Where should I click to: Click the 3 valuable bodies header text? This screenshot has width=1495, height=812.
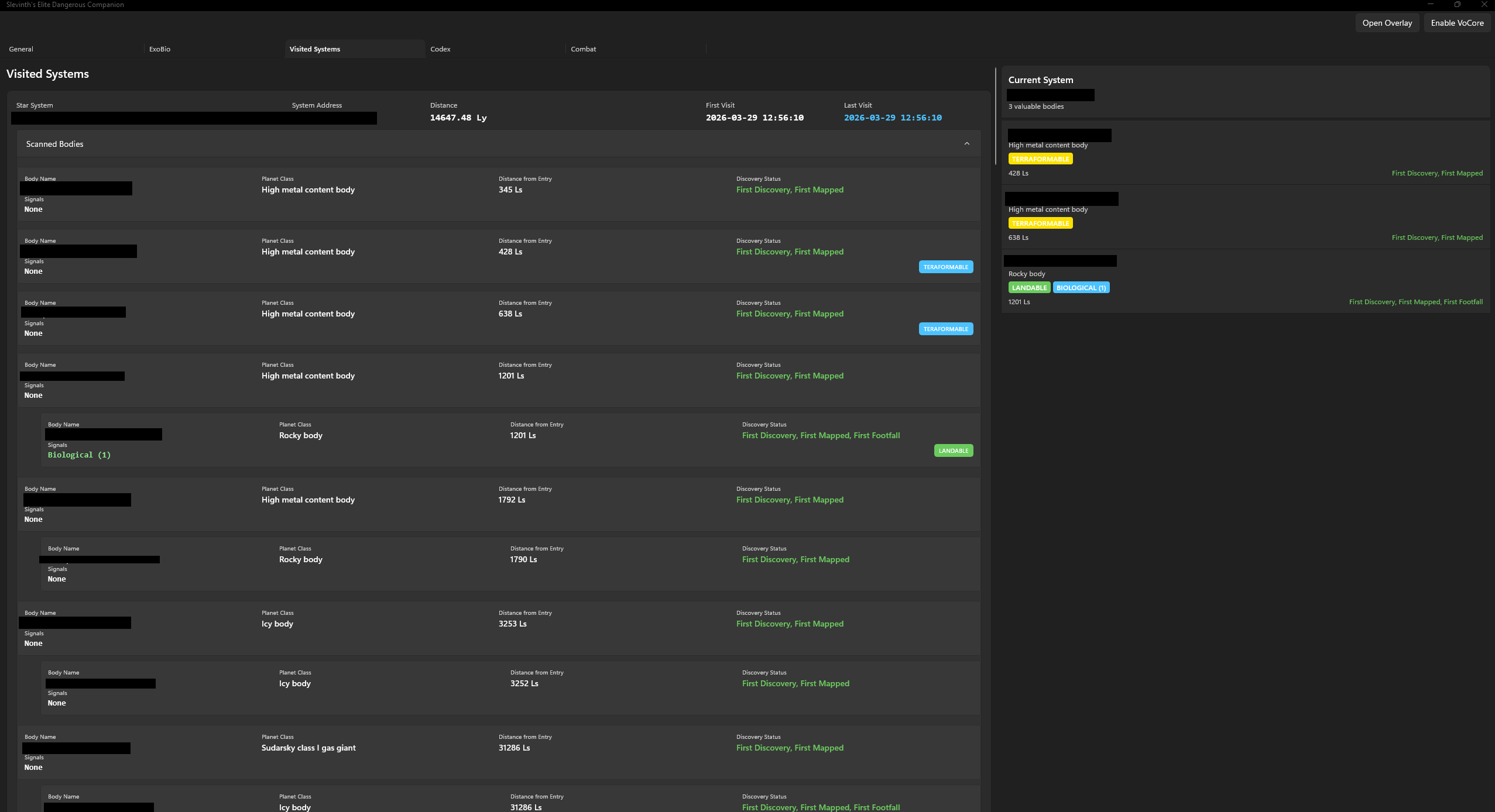(x=1035, y=106)
